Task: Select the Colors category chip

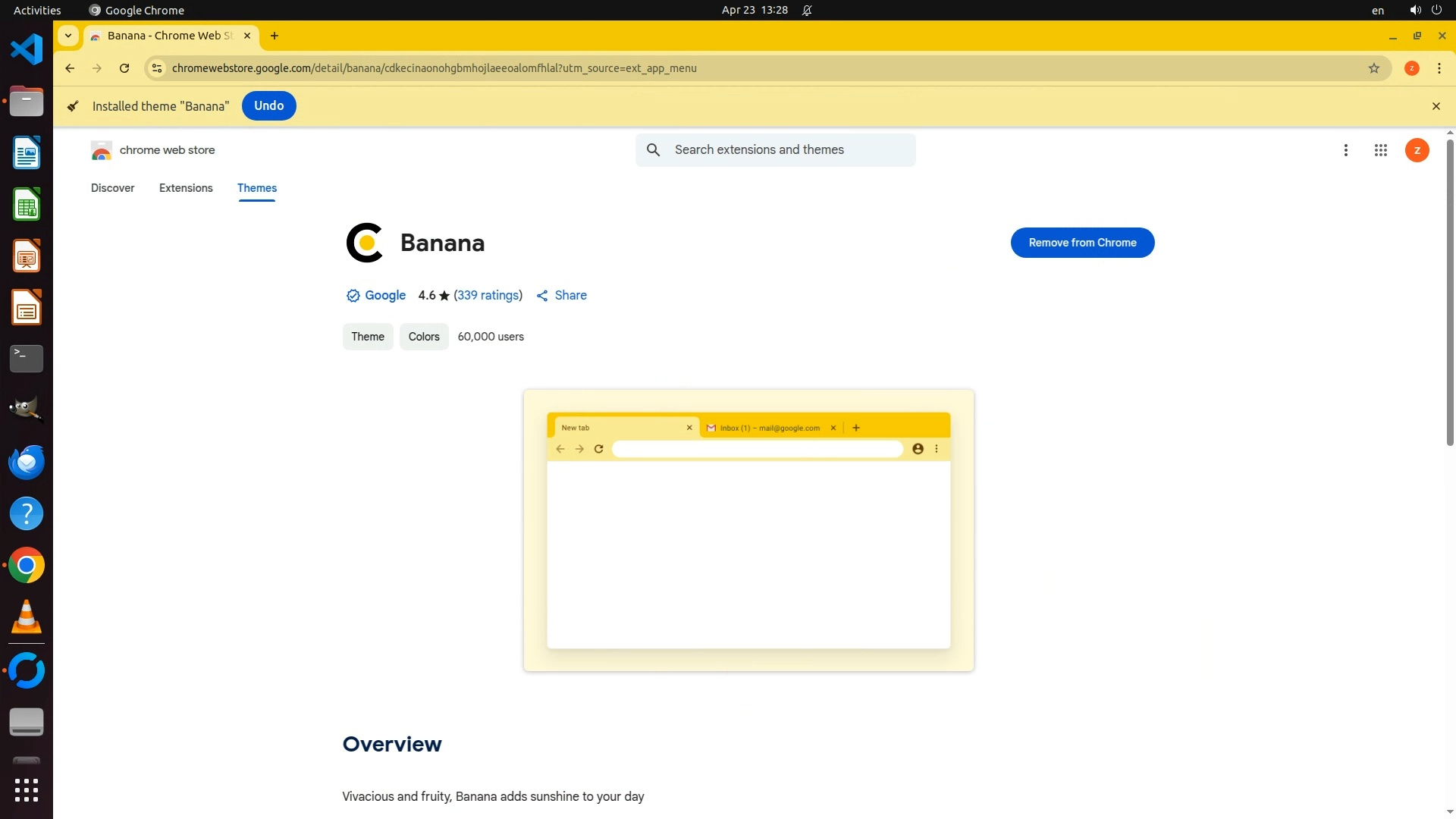Action: [423, 337]
